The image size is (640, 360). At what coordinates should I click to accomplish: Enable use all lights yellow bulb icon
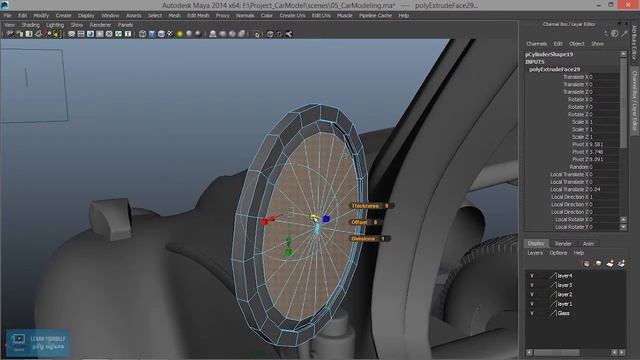180,34
